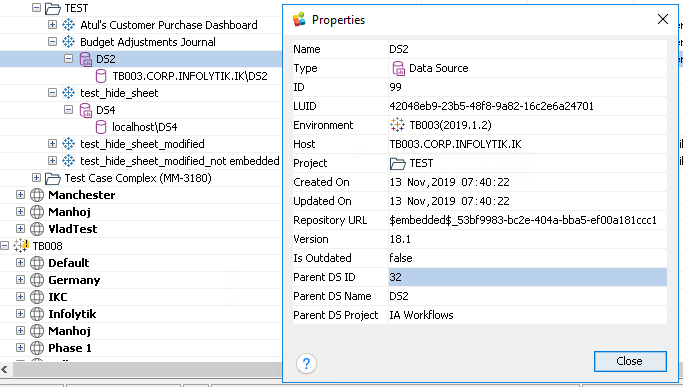Expand the Infolytik site node

pos(20,313)
